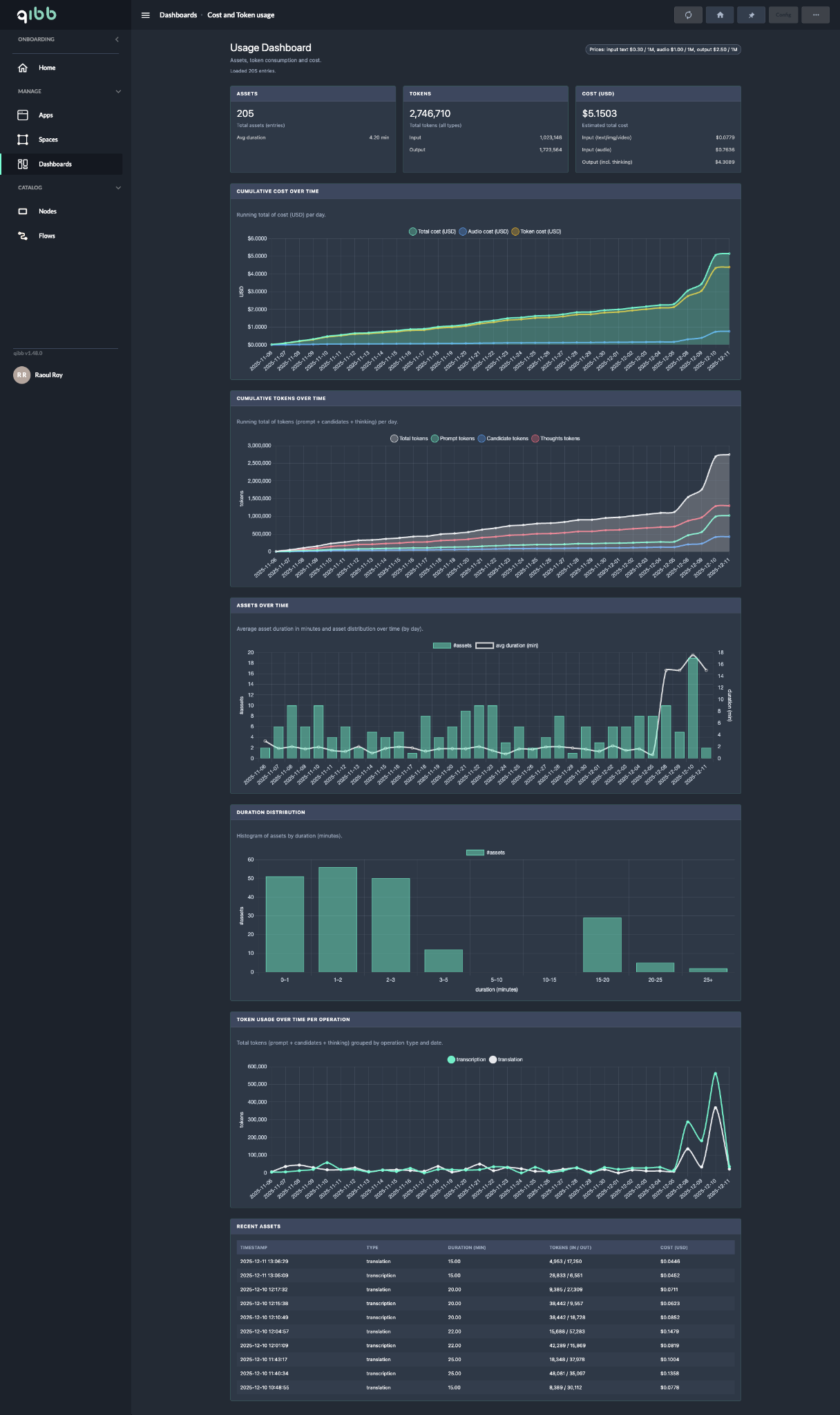Toggle Total cost (USD) legend series
This screenshot has width=840, height=1415.
tap(432, 231)
